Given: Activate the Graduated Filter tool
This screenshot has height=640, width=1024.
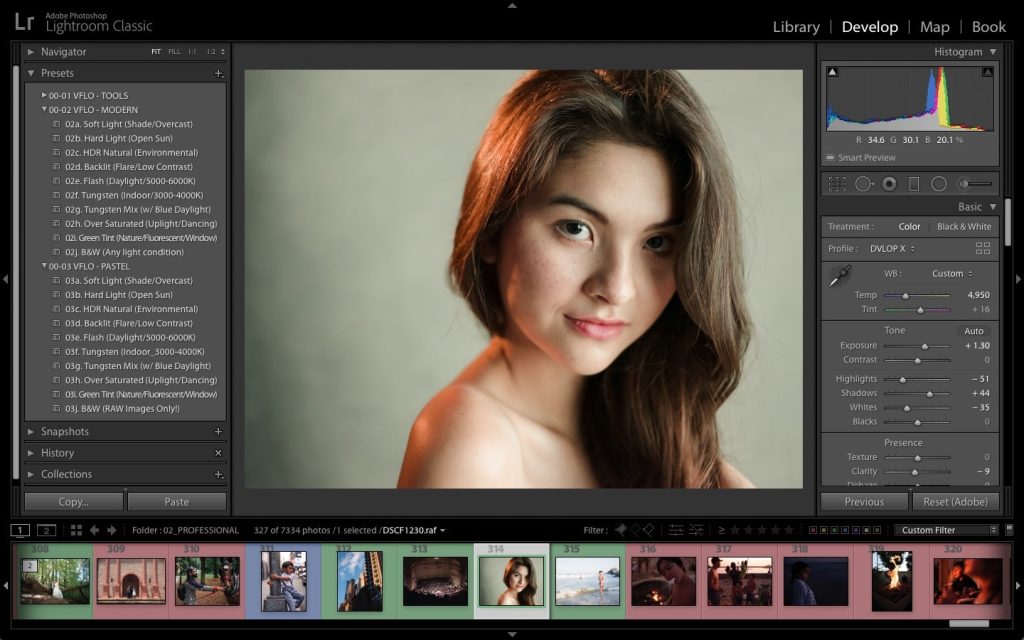Looking at the screenshot, I should 913,183.
